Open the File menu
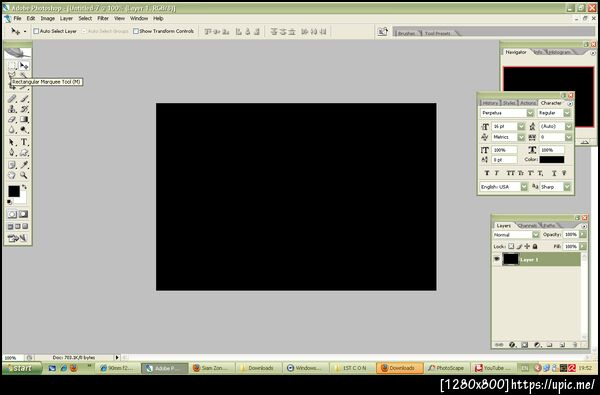600x395 pixels. [x=18, y=18]
